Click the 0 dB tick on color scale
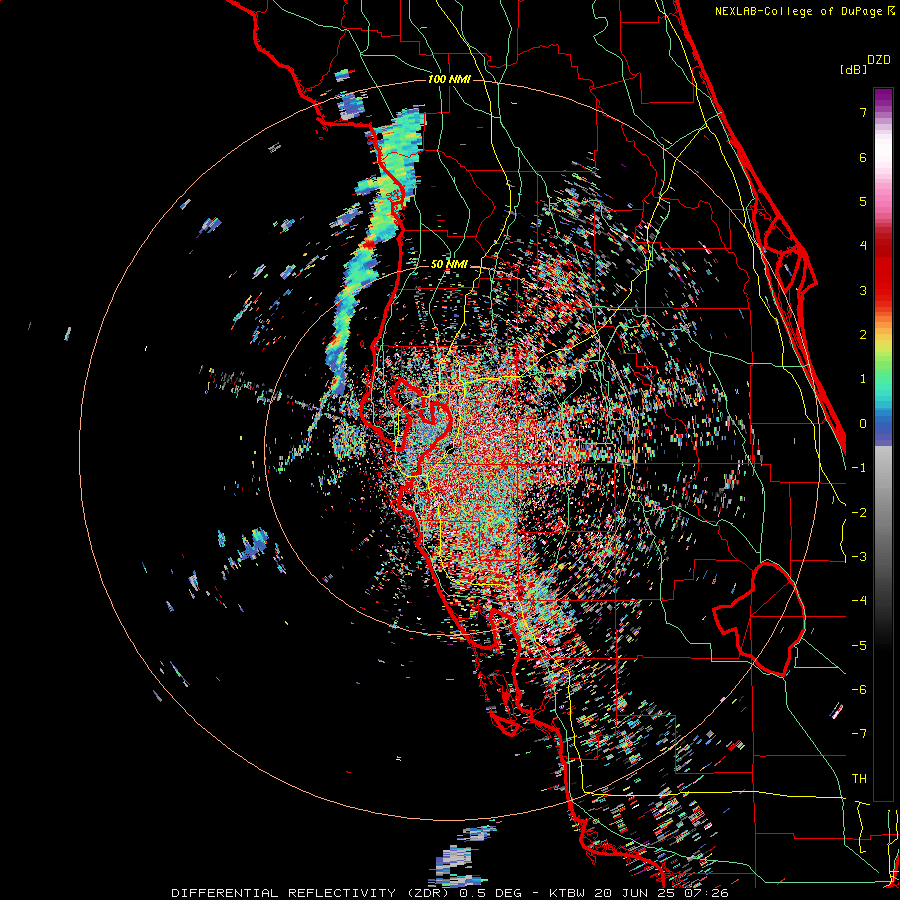 click(x=863, y=424)
